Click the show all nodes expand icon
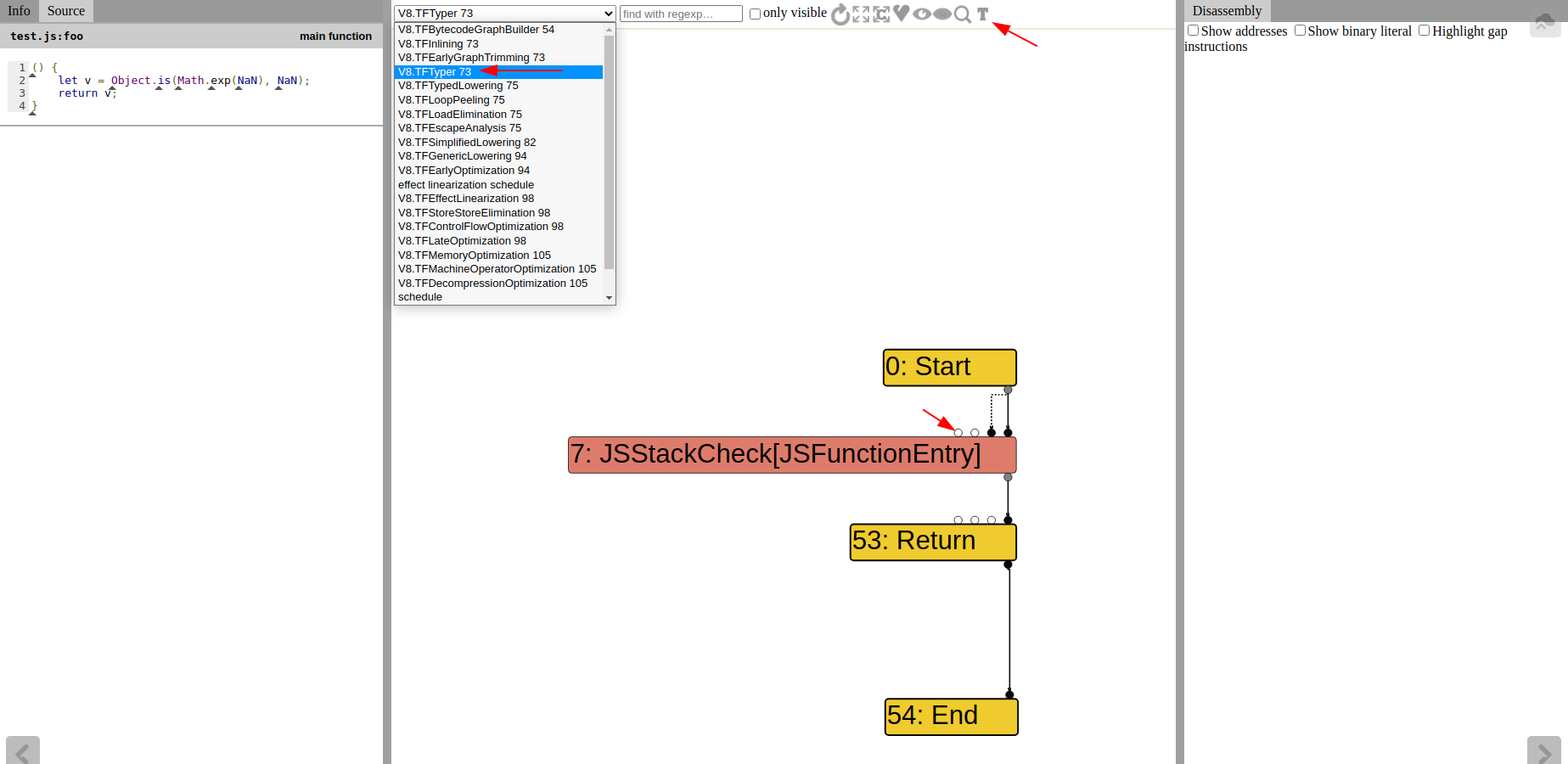The image size is (1568, 764). pyautogui.click(x=861, y=14)
